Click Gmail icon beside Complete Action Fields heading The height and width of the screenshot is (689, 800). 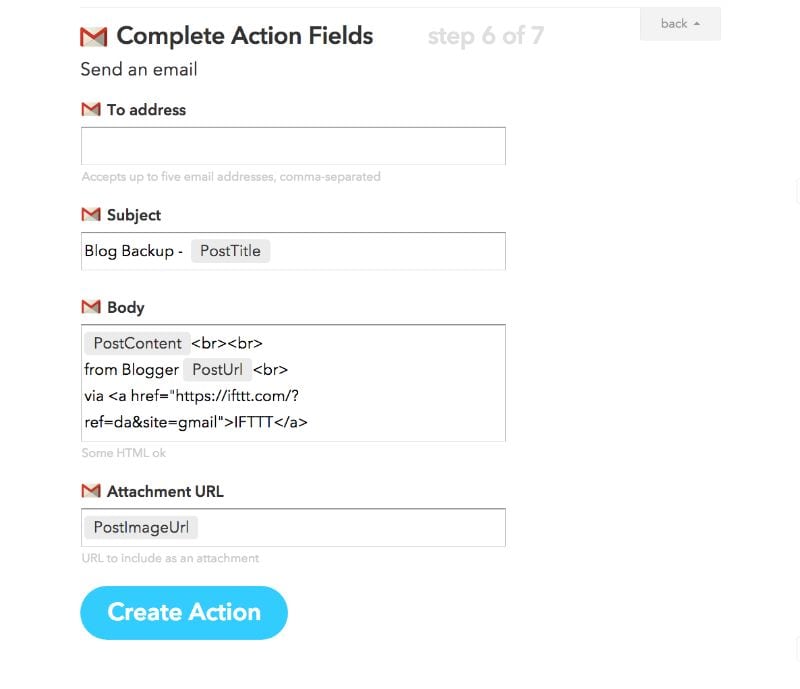[93, 37]
